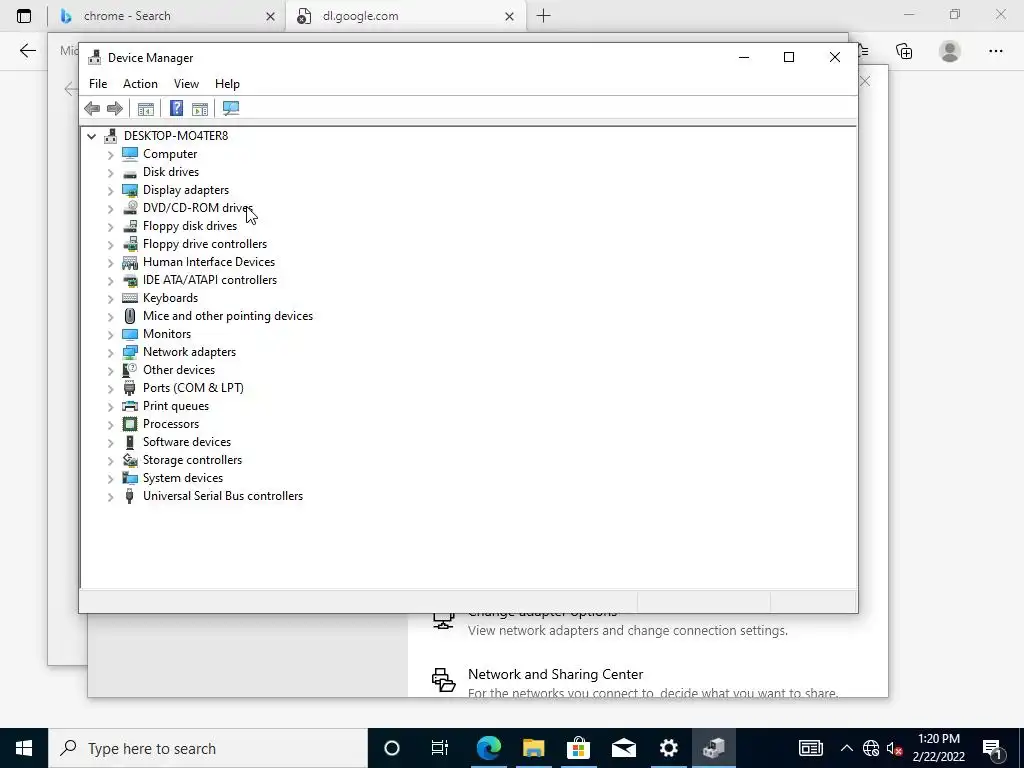Expand the System devices category

110,478
